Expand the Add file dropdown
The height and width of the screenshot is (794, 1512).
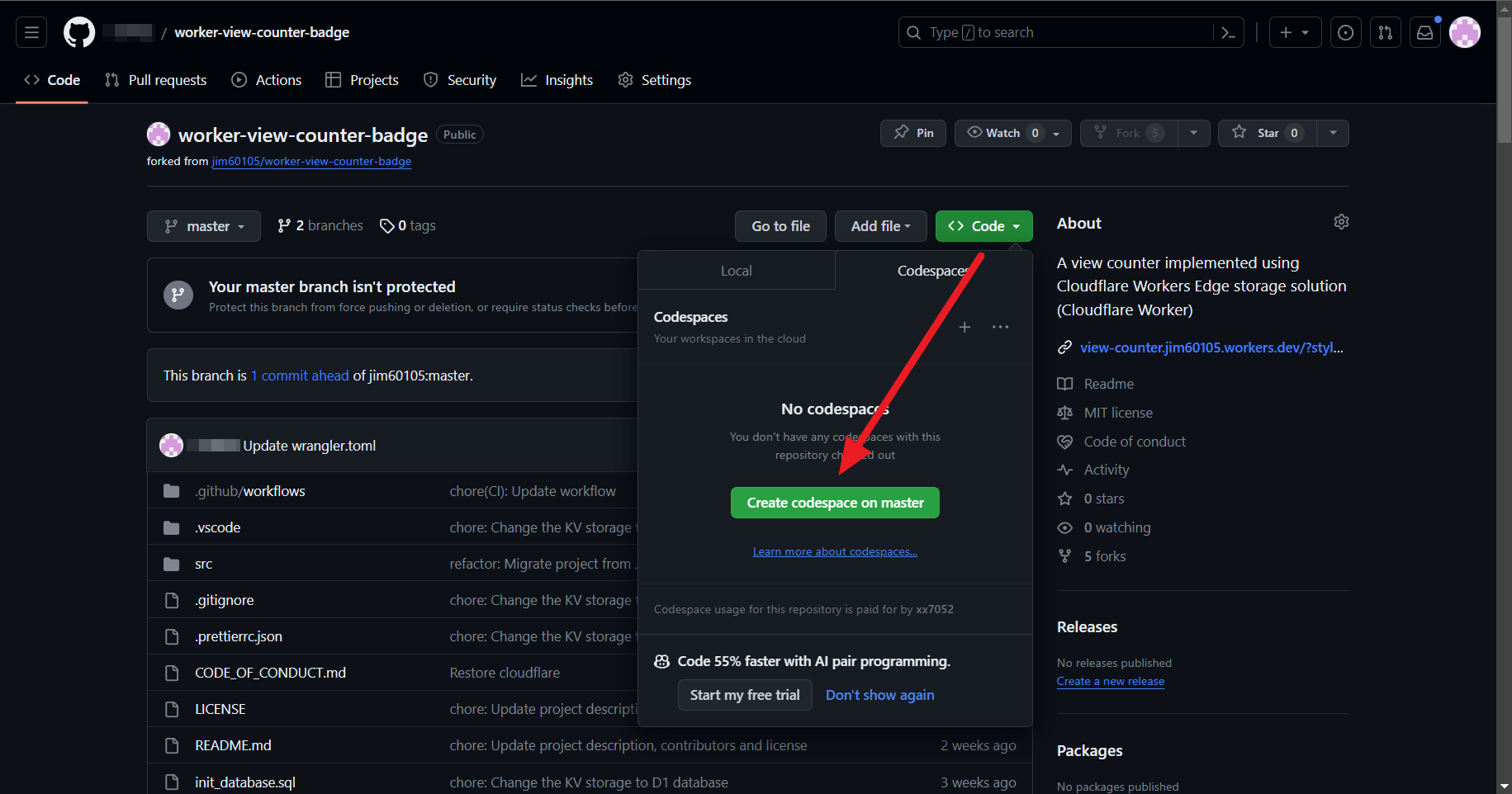coord(880,226)
